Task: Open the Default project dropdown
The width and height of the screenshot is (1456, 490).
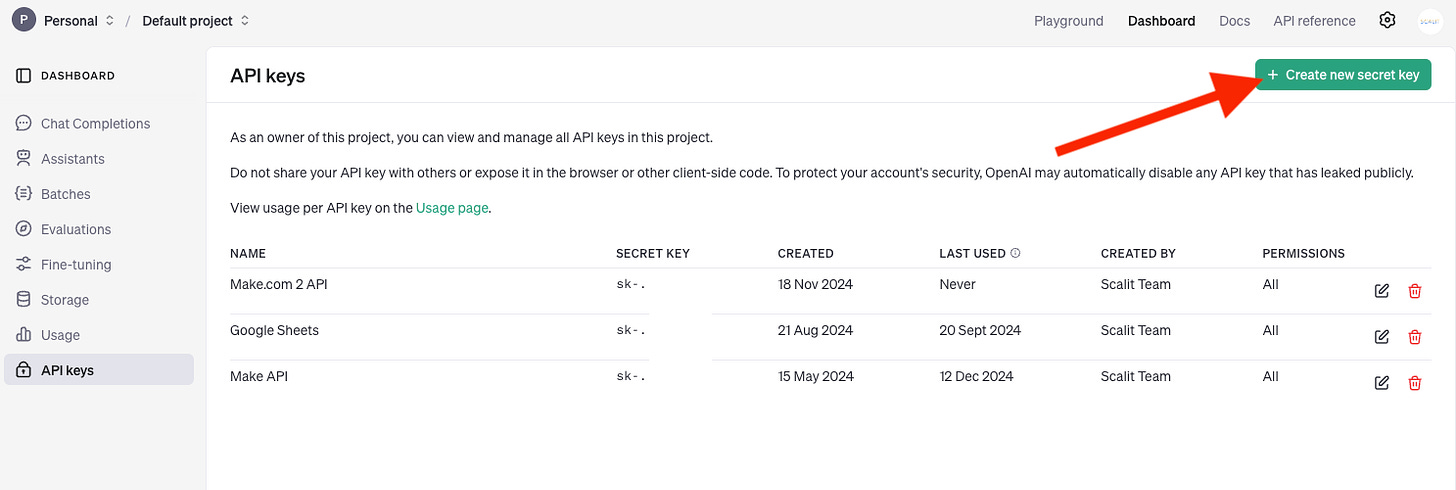Action: [x=196, y=21]
